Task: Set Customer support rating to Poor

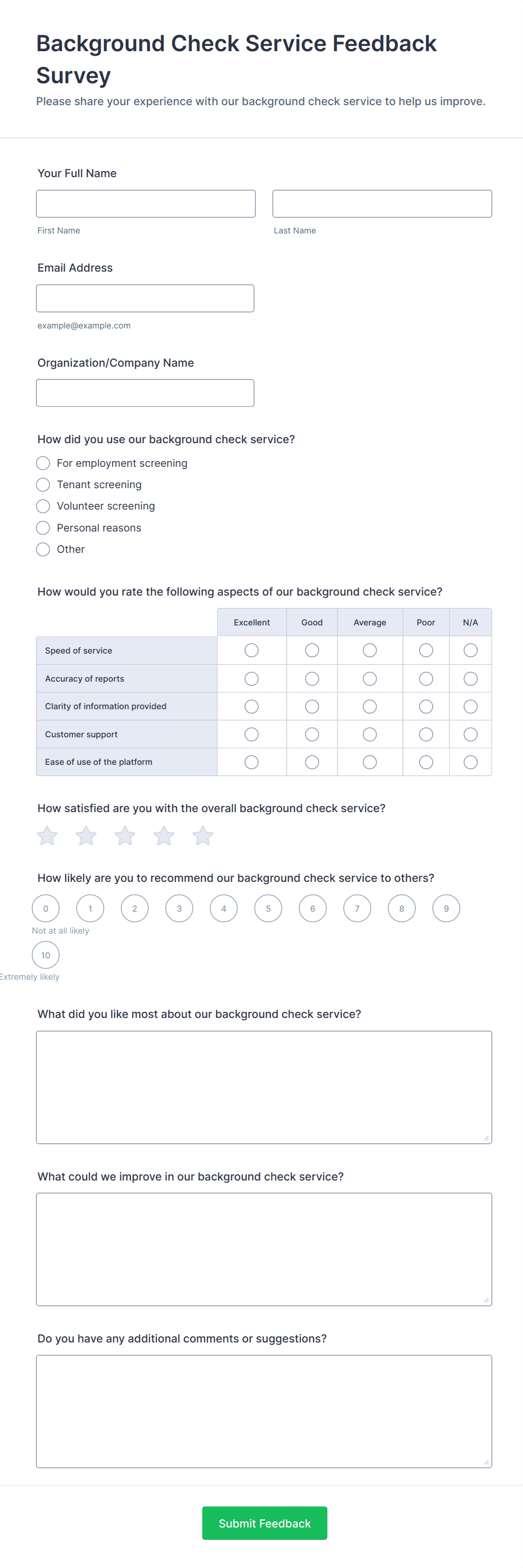Action: pos(426,735)
